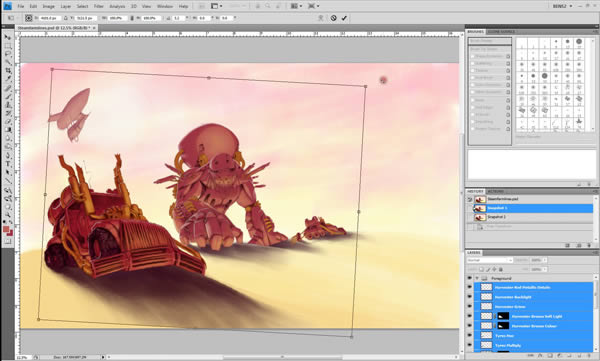This screenshot has width=600, height=361.
Task: Open the Analysis menu
Action: pyautogui.click(x=117, y=6)
